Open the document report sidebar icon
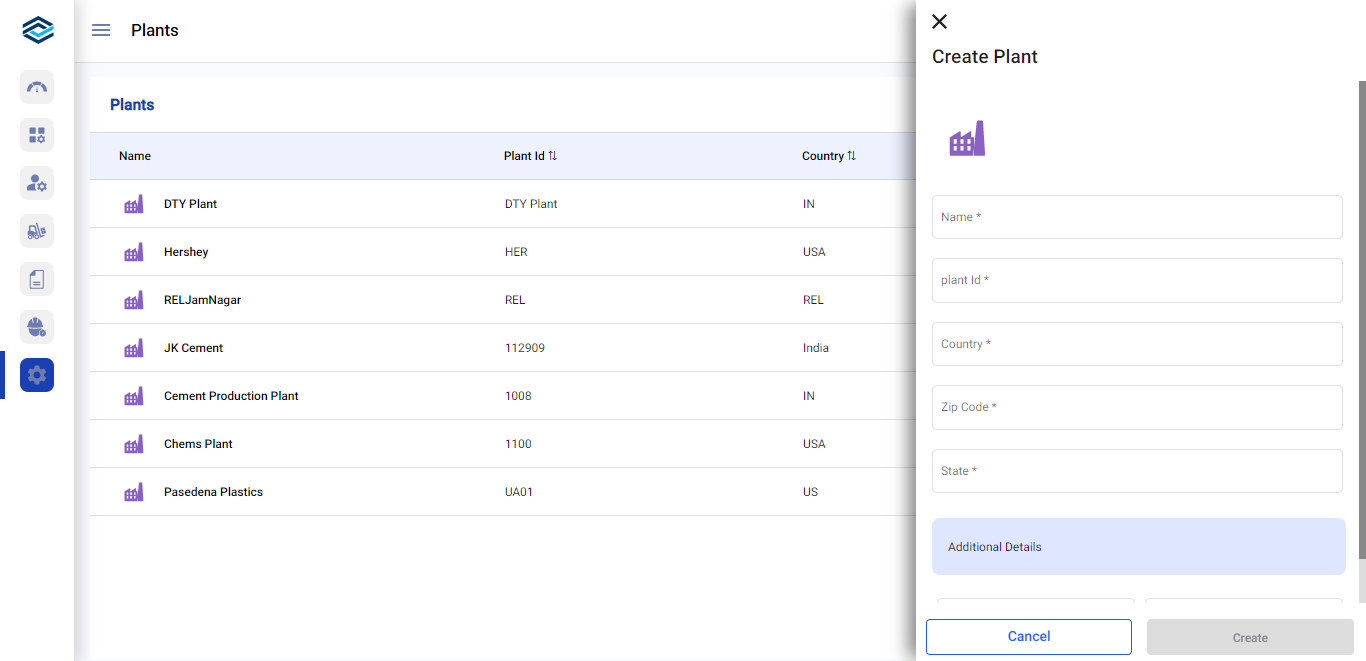Image resolution: width=1366 pixels, height=661 pixels. (x=37, y=279)
